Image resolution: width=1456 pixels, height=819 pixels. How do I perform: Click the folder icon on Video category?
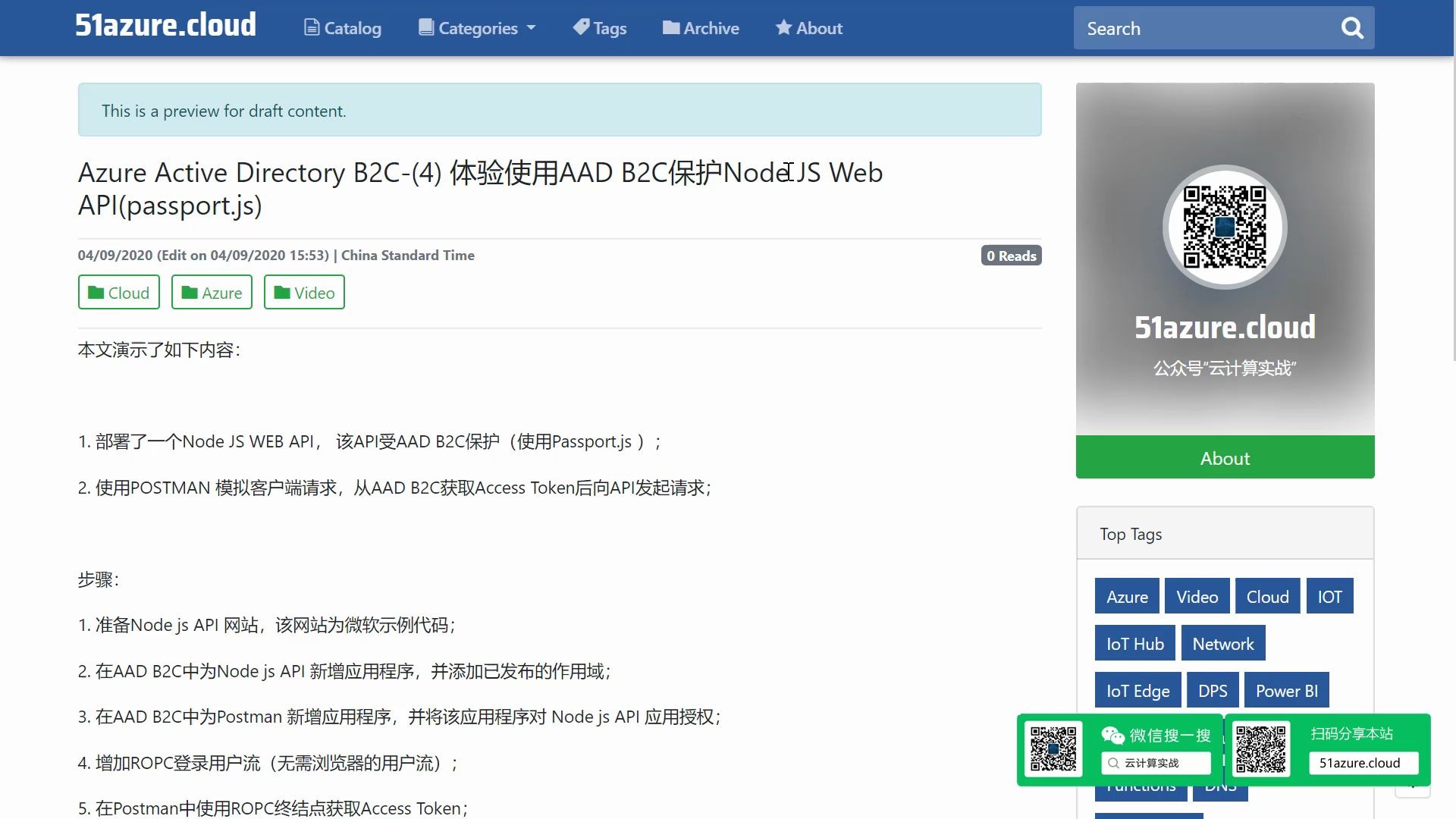[x=282, y=293]
